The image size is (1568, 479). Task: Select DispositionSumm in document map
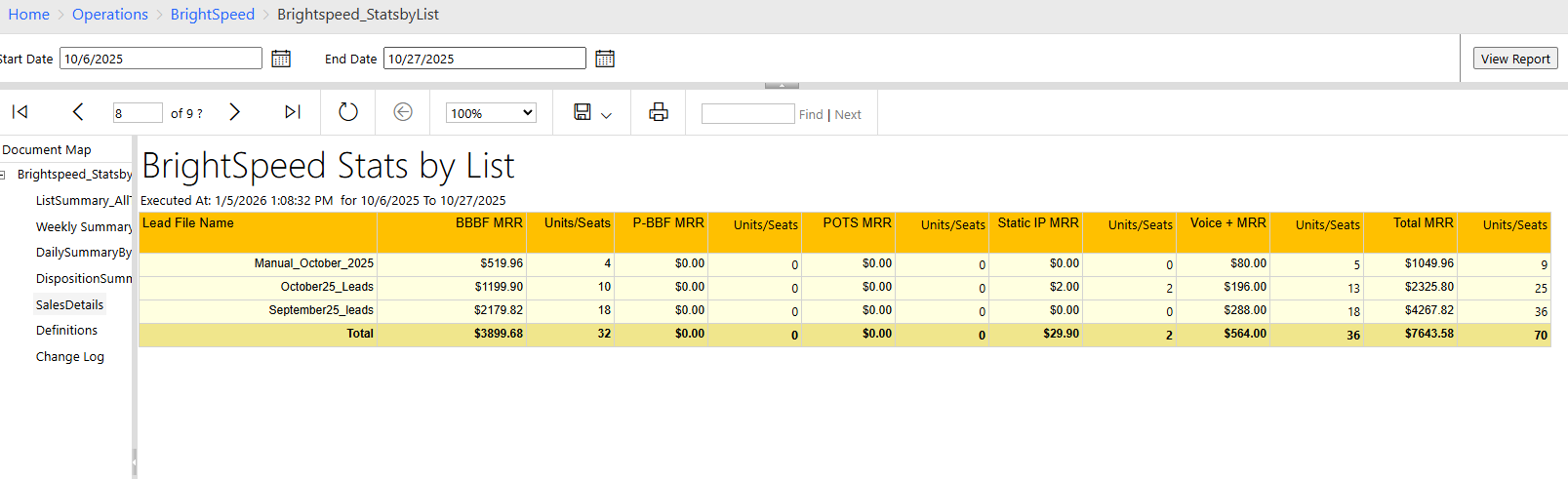click(x=83, y=278)
